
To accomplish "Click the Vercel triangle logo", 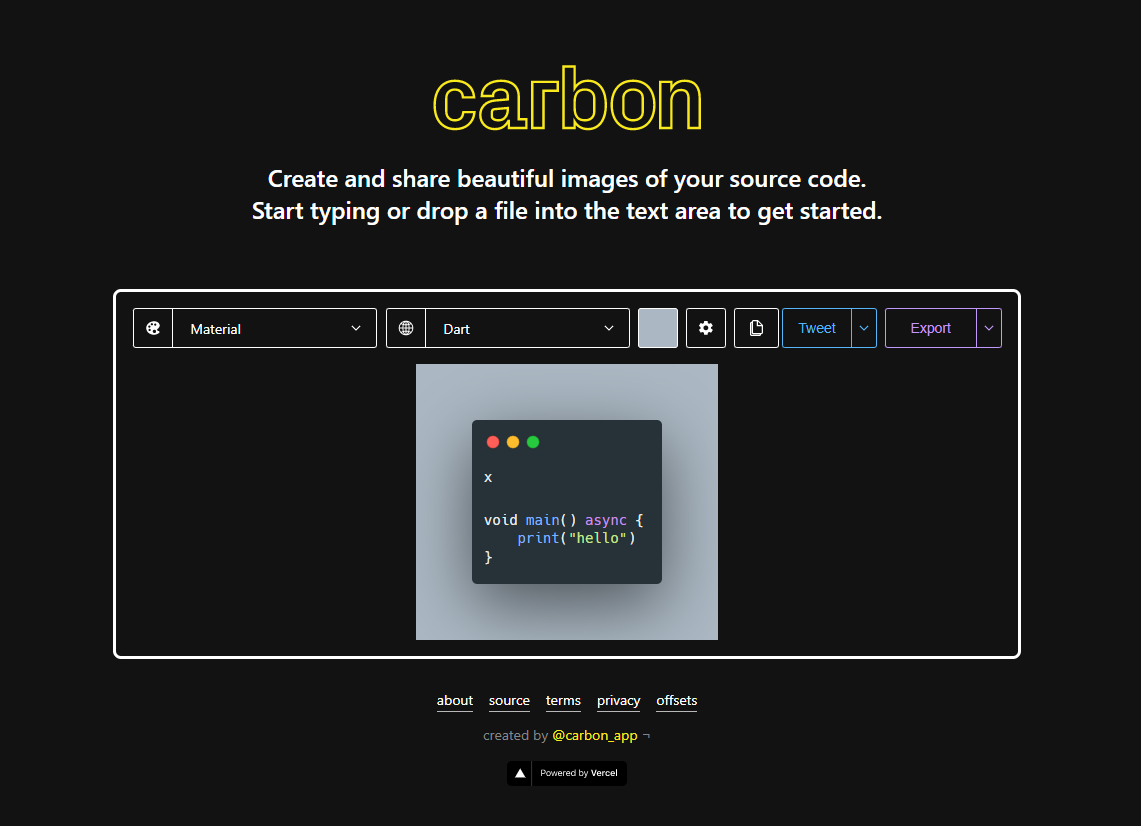I will pyautogui.click(x=520, y=773).
